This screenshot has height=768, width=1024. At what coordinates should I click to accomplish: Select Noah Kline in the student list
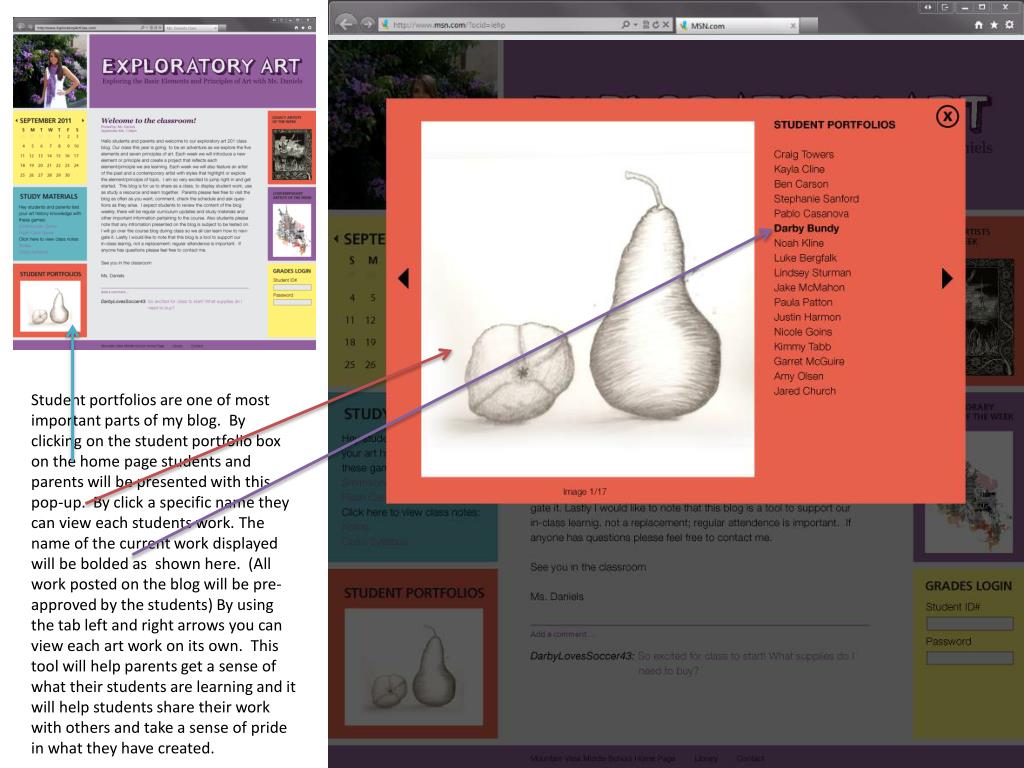pyautogui.click(x=798, y=243)
